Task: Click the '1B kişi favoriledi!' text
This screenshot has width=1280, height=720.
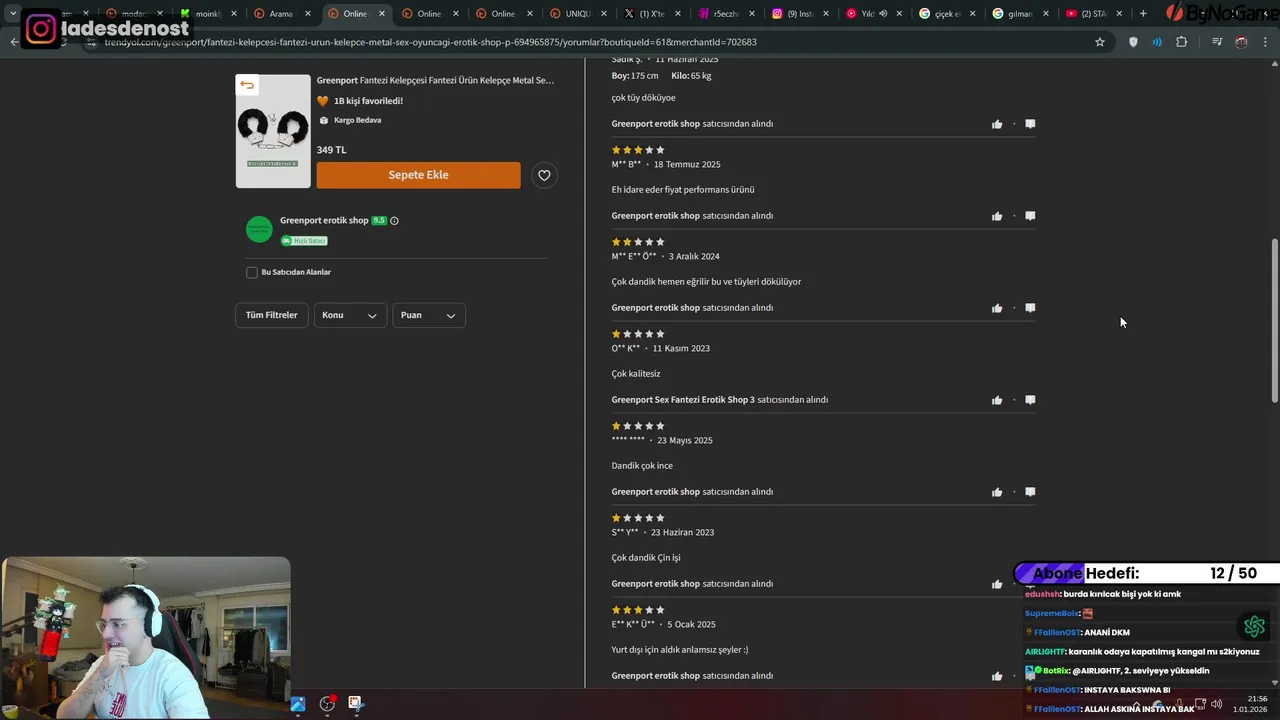Action: (x=368, y=101)
